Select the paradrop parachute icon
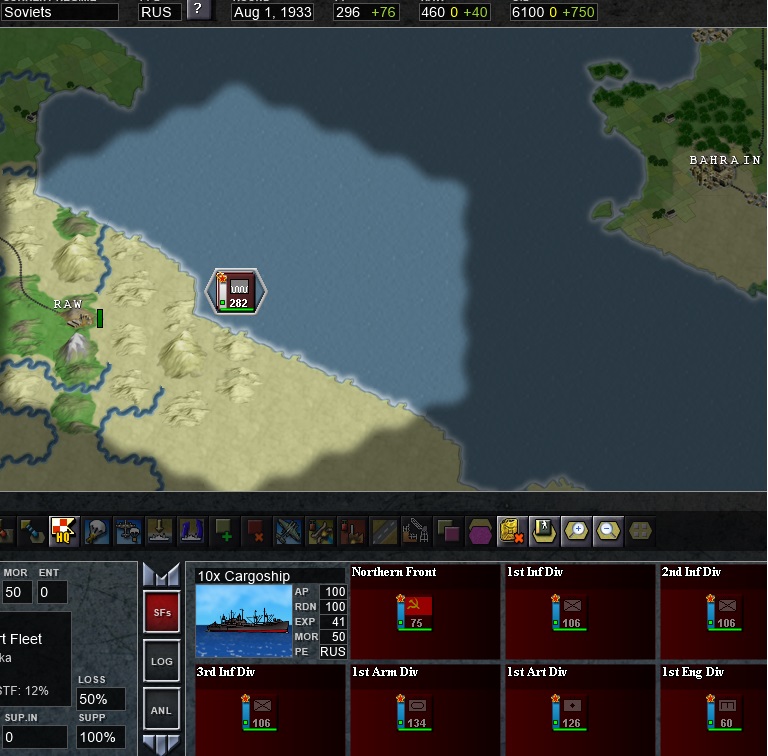The width and height of the screenshot is (768, 756). click(x=96, y=531)
